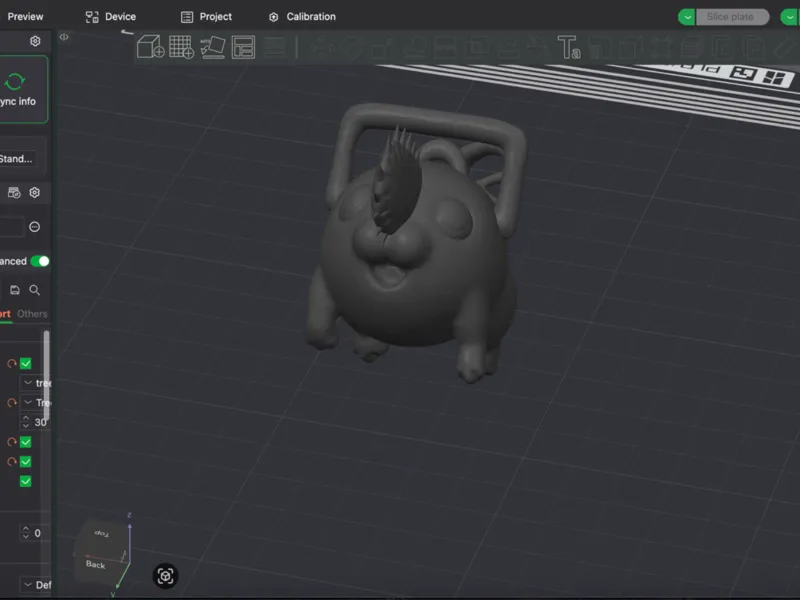Switch to the Others settings tab

click(32, 314)
